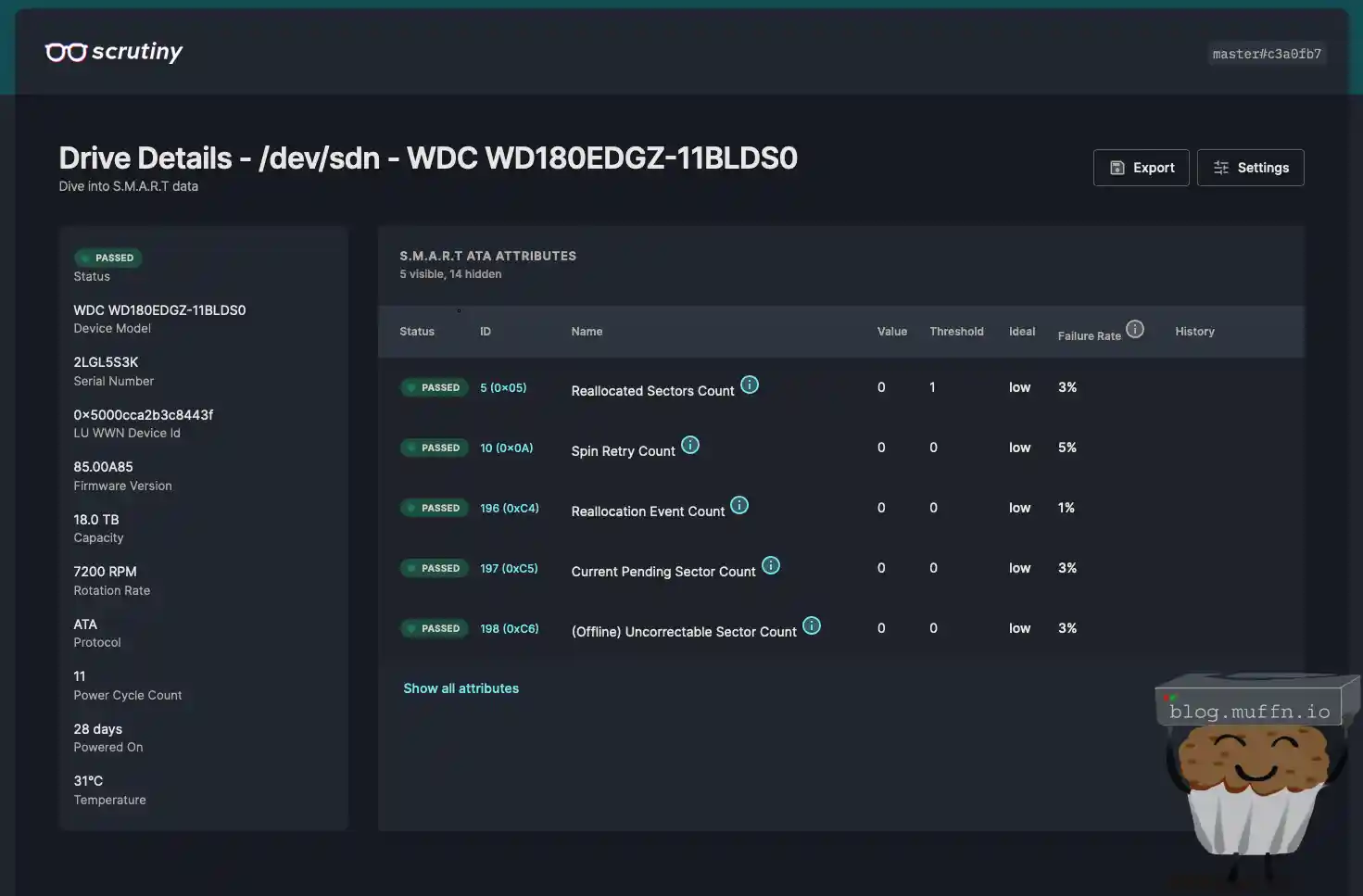Viewport: 1363px width, 896px height.
Task: Click the scrutiny glasses logo
Action: pyautogui.click(x=67, y=52)
